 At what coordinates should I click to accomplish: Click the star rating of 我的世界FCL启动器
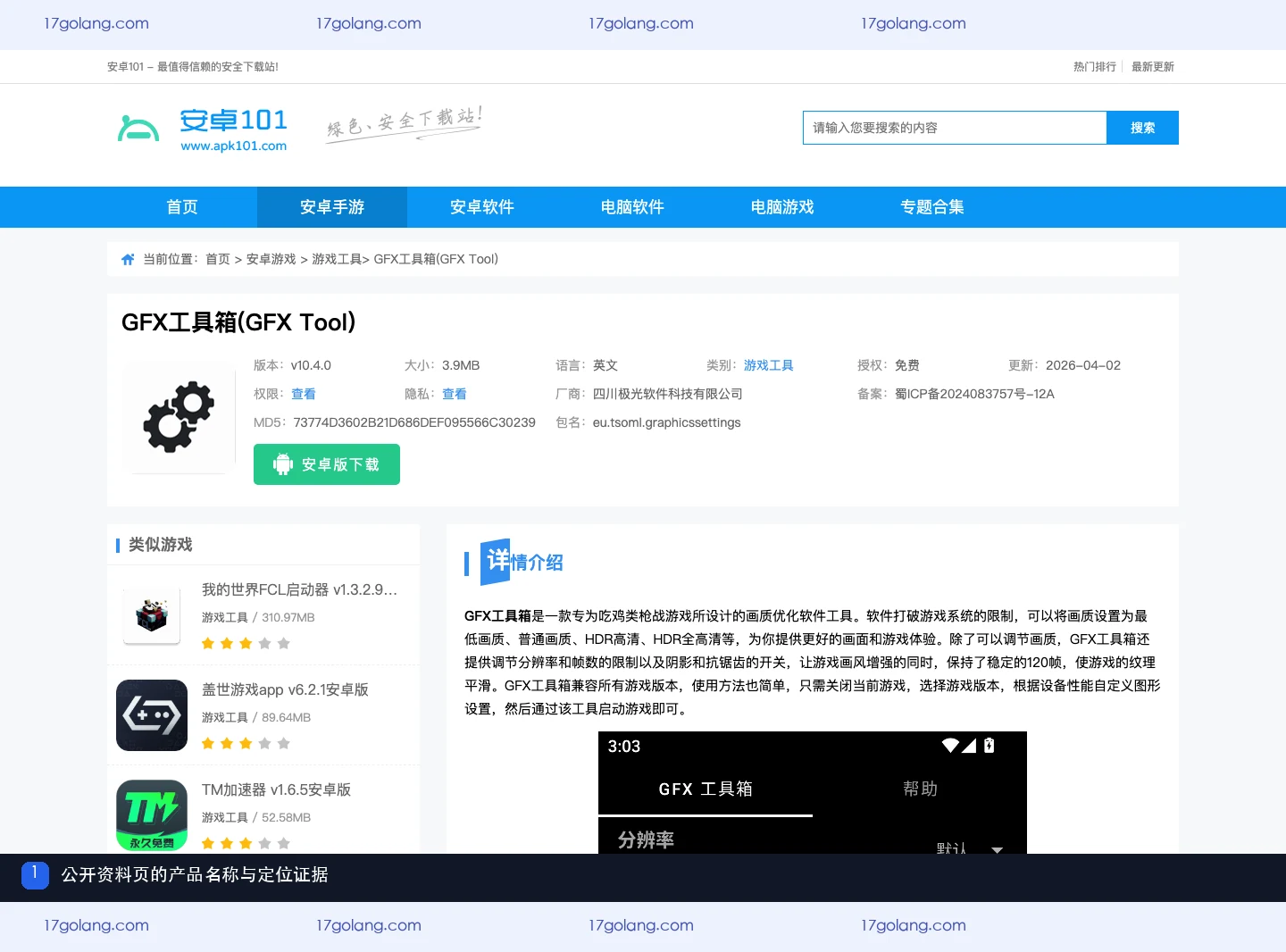(246, 644)
